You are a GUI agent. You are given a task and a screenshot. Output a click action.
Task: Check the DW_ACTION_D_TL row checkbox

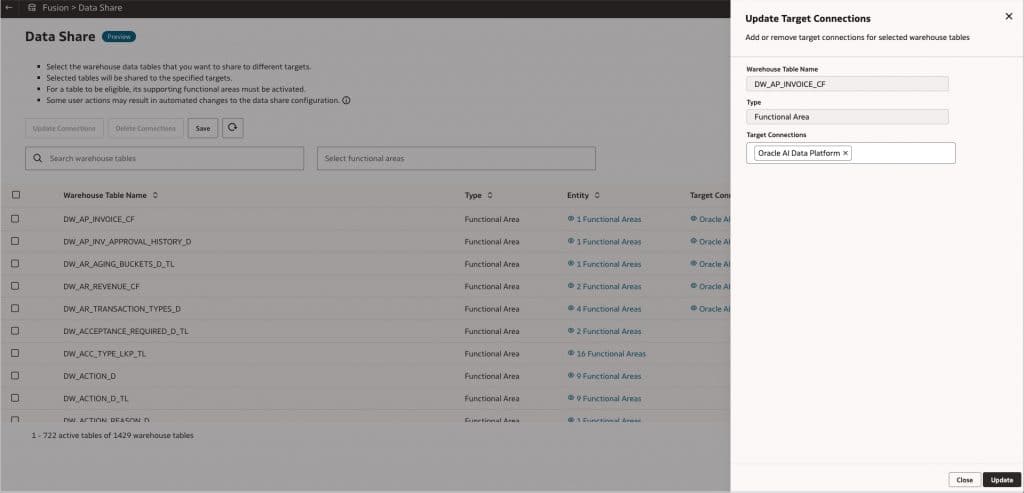(x=15, y=398)
